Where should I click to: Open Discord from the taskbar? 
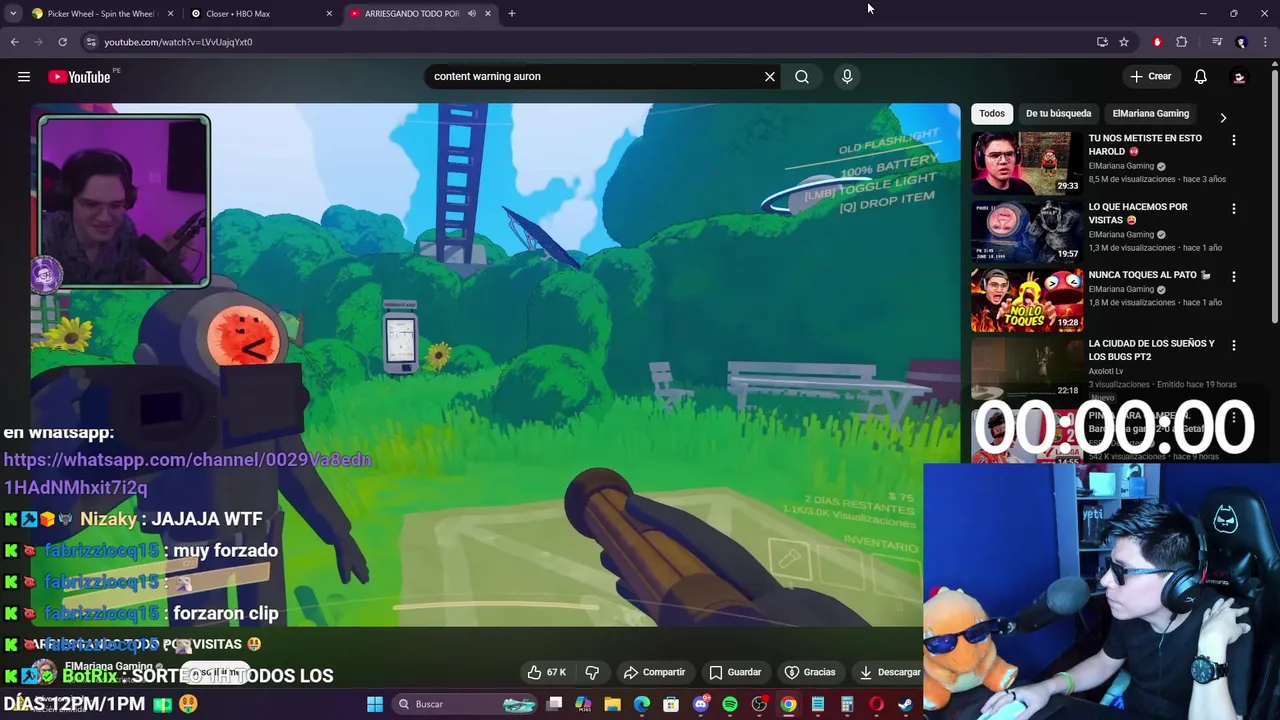point(701,704)
